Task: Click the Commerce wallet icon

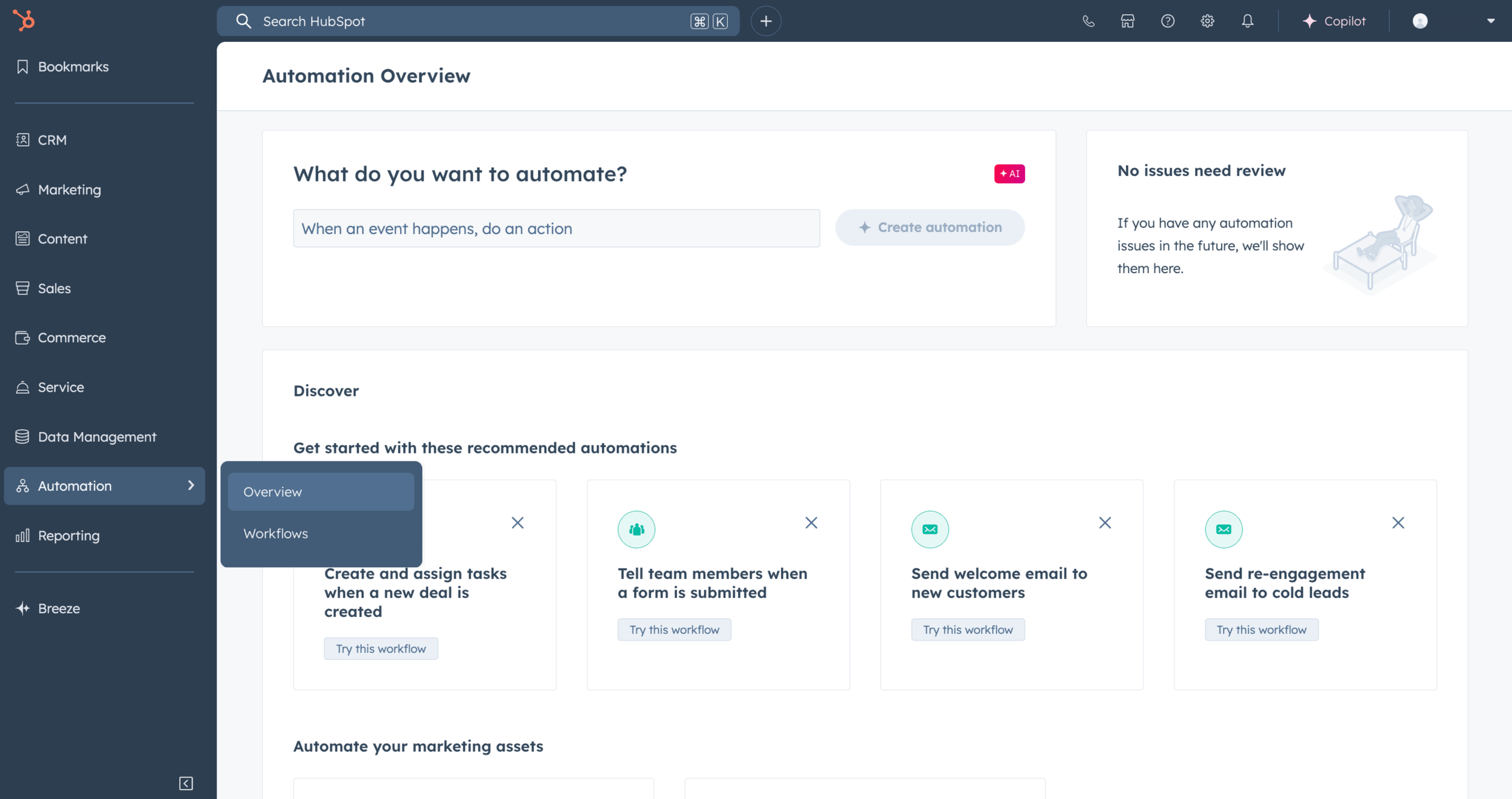Action: [22, 338]
